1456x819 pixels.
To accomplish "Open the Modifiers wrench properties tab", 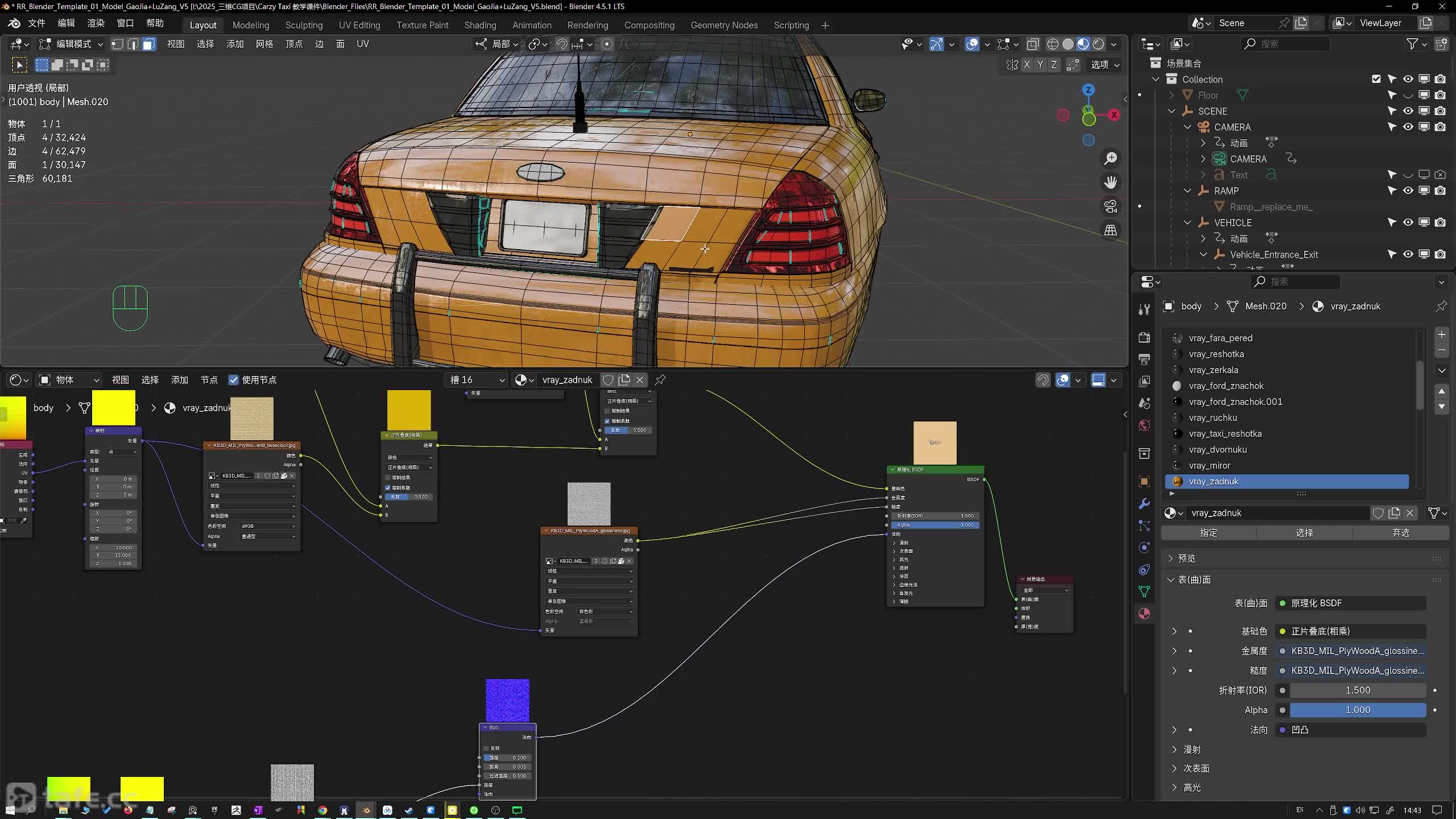I will pyautogui.click(x=1144, y=504).
